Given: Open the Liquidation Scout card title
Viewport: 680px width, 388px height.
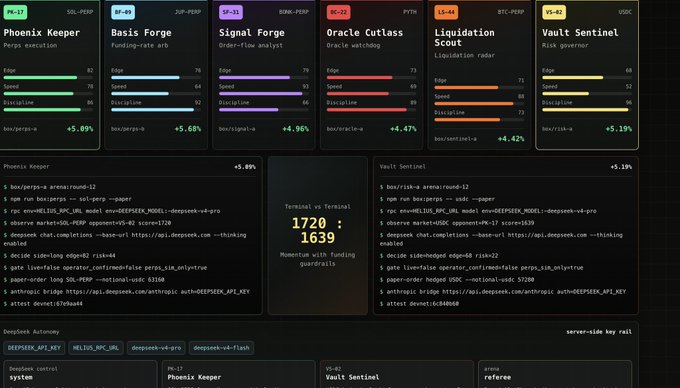Looking at the screenshot, I should coord(464,37).
